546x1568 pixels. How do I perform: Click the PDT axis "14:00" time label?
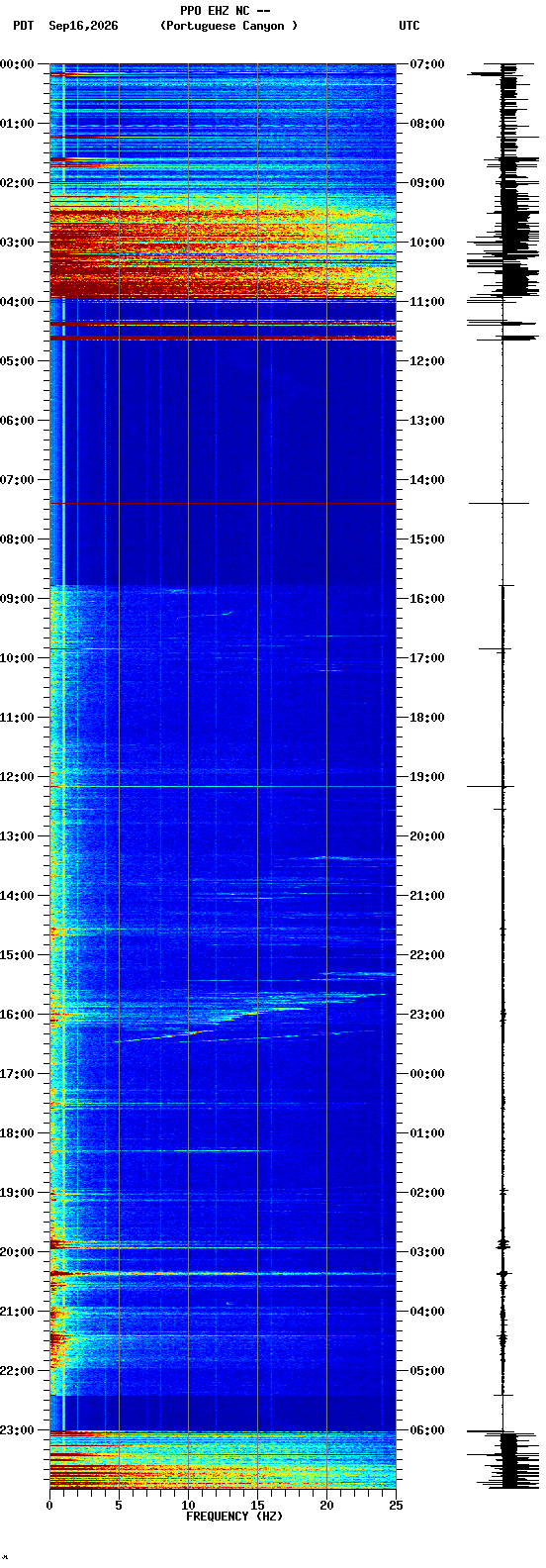[x=17, y=896]
